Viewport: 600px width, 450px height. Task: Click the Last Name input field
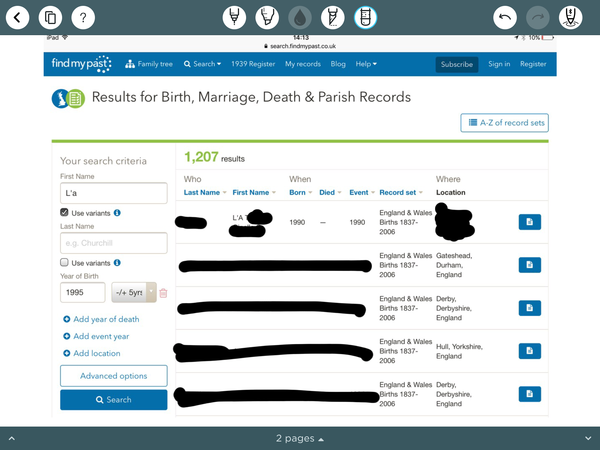tap(113, 243)
